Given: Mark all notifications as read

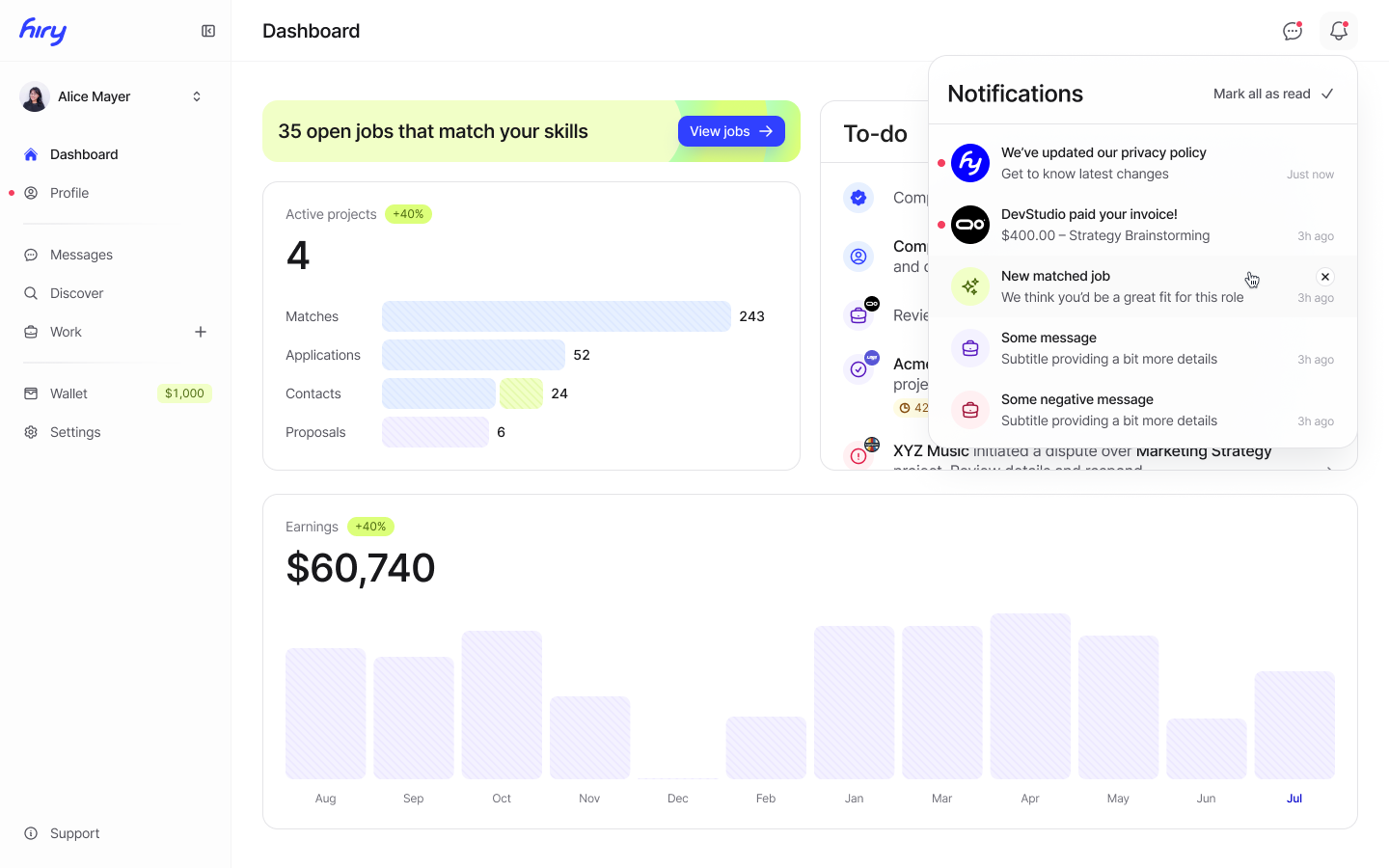Looking at the screenshot, I should 1273,94.
